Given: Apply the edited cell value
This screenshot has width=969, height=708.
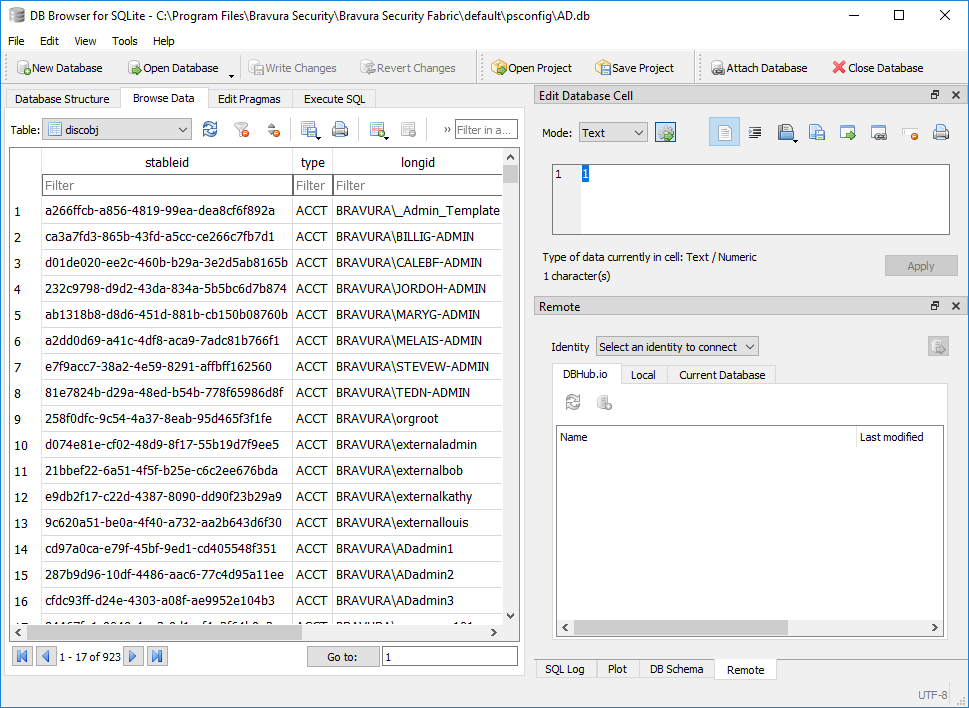Looking at the screenshot, I should (x=920, y=265).
